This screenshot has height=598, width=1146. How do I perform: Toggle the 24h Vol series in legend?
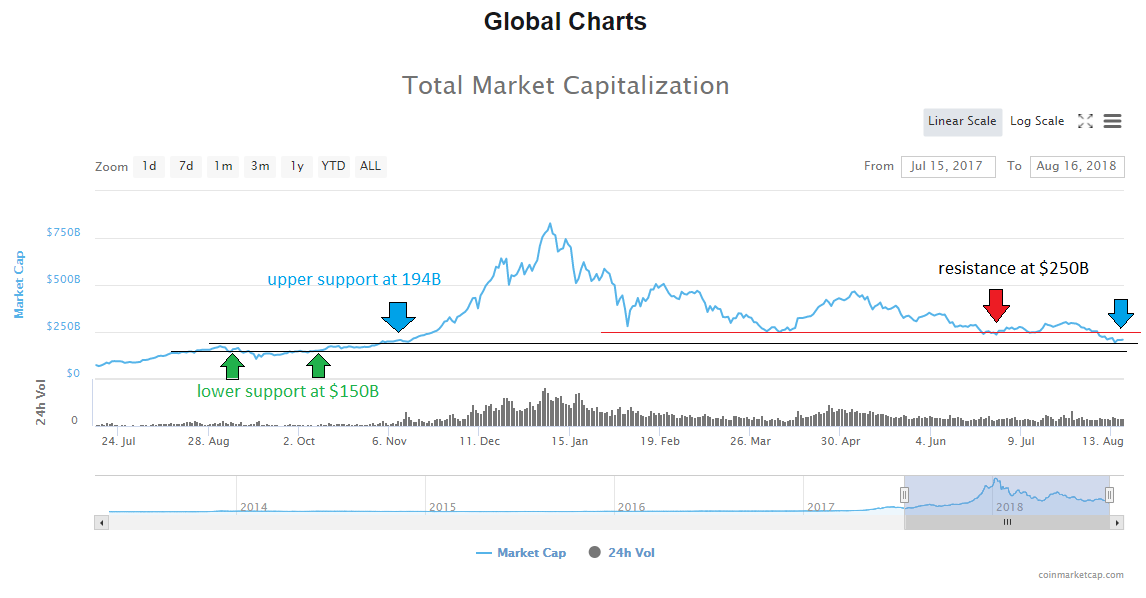[x=622, y=553]
